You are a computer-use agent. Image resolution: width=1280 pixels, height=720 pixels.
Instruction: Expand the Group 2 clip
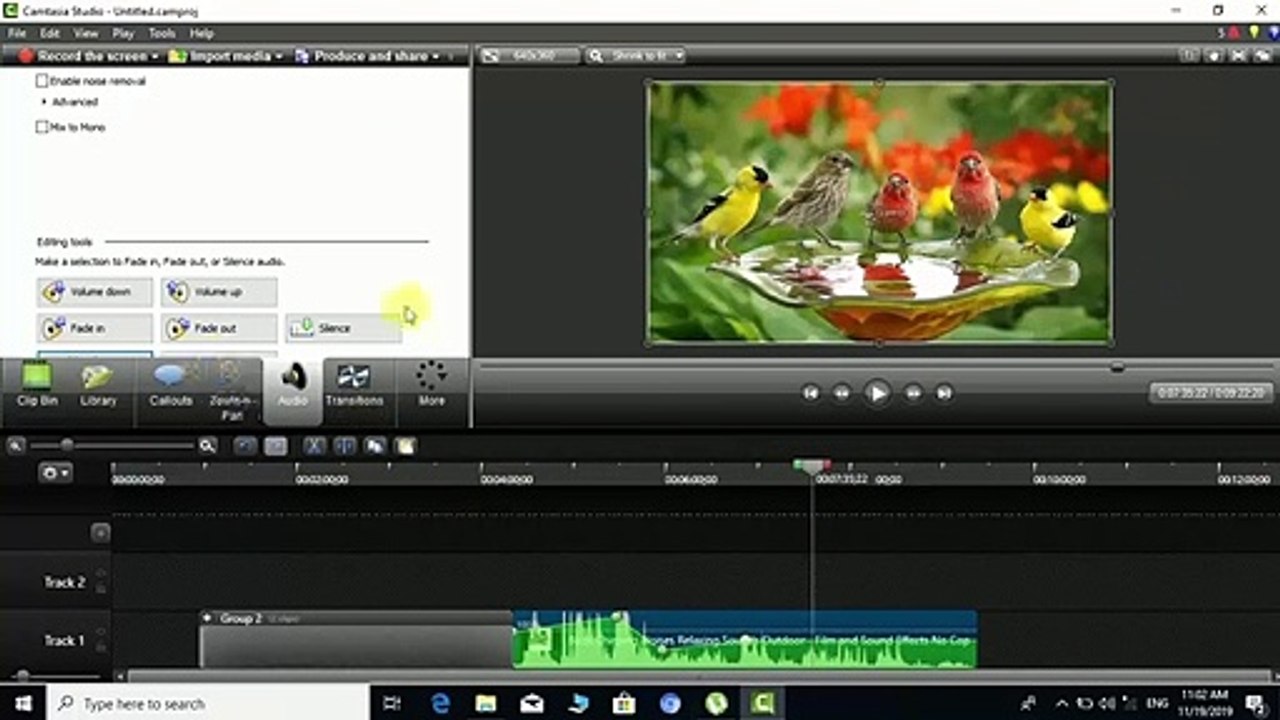(208, 619)
